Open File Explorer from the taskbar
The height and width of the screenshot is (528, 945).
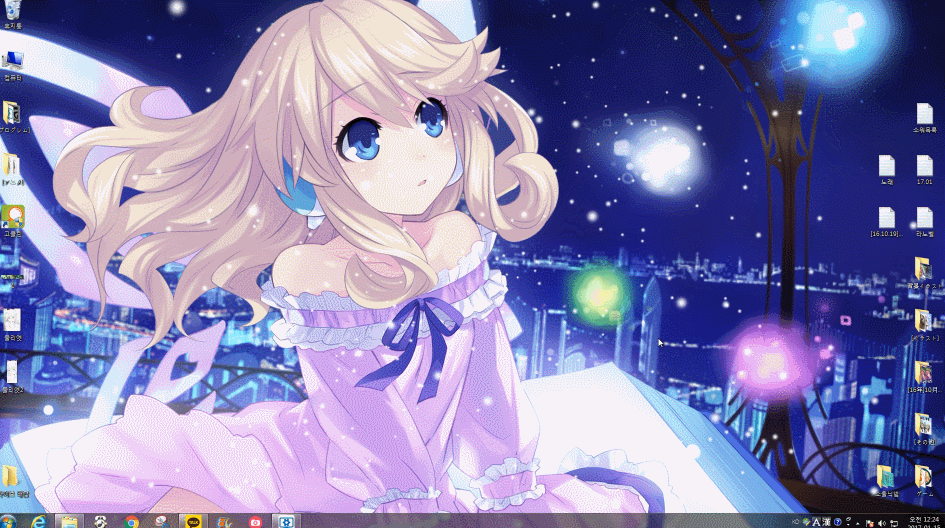[69, 521]
